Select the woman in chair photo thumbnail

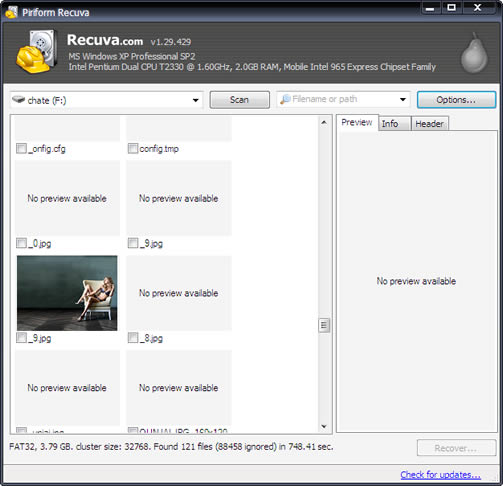click(x=67, y=293)
